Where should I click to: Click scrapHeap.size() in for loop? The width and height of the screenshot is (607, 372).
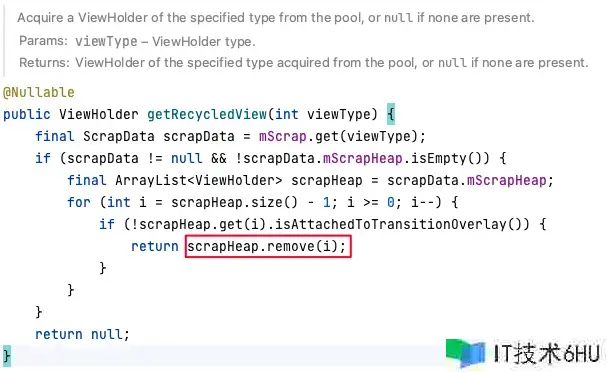[x=235, y=202]
